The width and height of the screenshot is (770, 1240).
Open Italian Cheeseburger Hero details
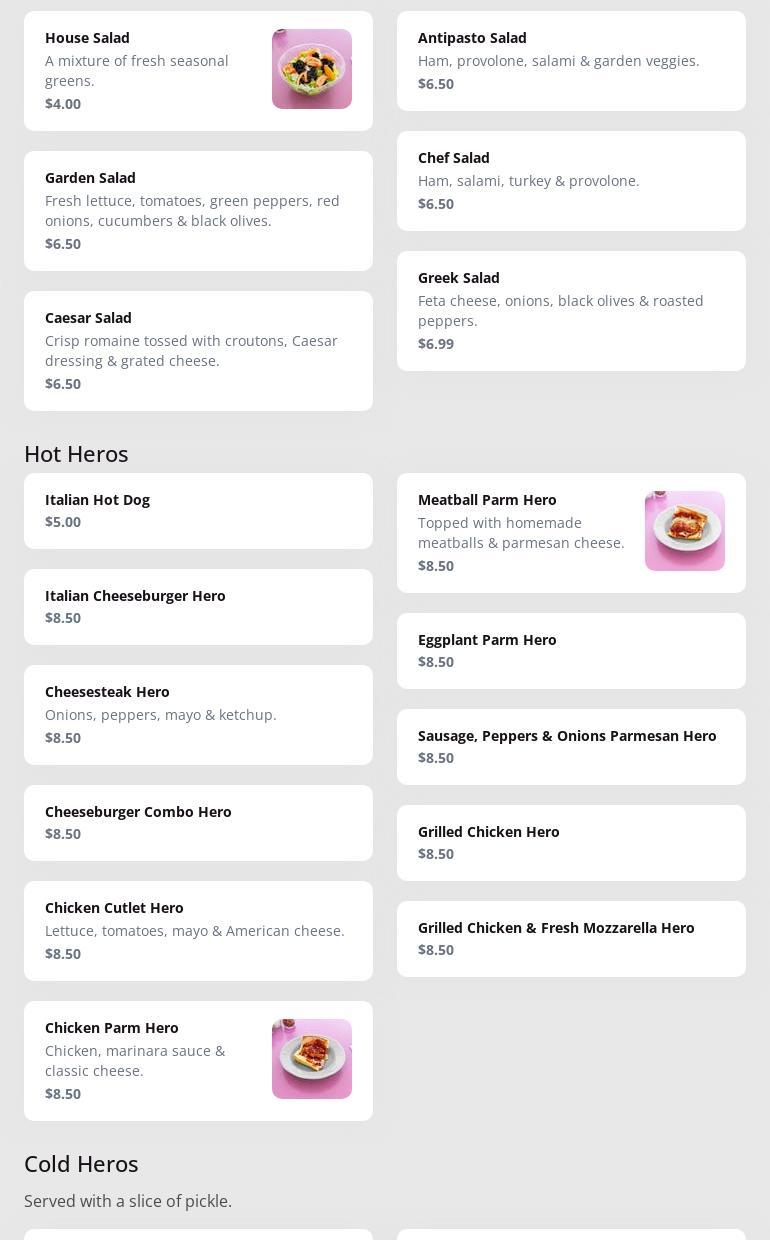click(x=198, y=607)
